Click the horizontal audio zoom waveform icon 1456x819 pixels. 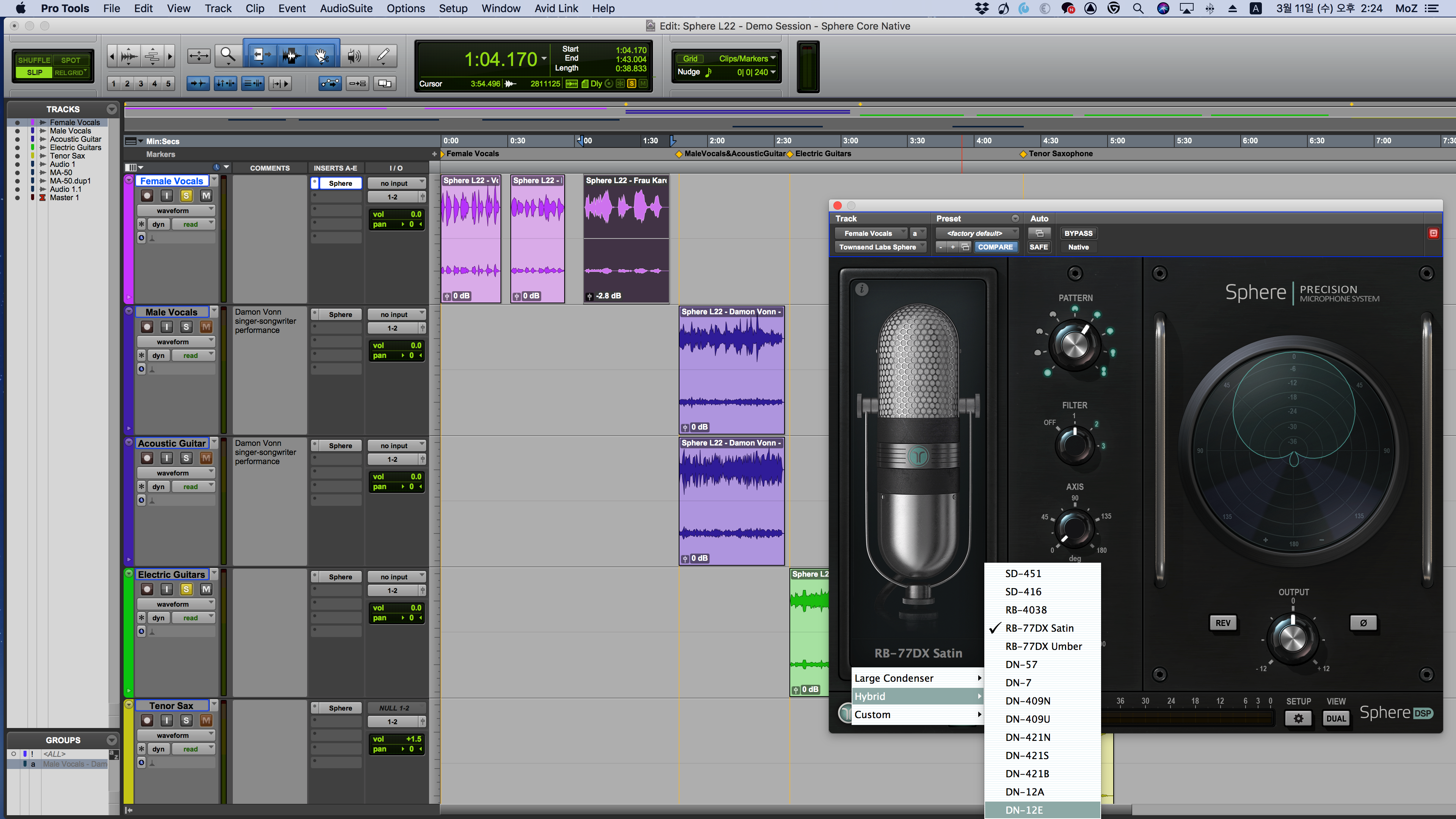(129, 55)
